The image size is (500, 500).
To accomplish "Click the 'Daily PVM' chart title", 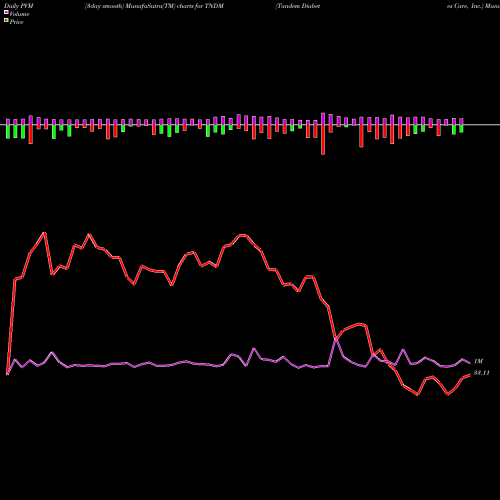I will [19, 6].
